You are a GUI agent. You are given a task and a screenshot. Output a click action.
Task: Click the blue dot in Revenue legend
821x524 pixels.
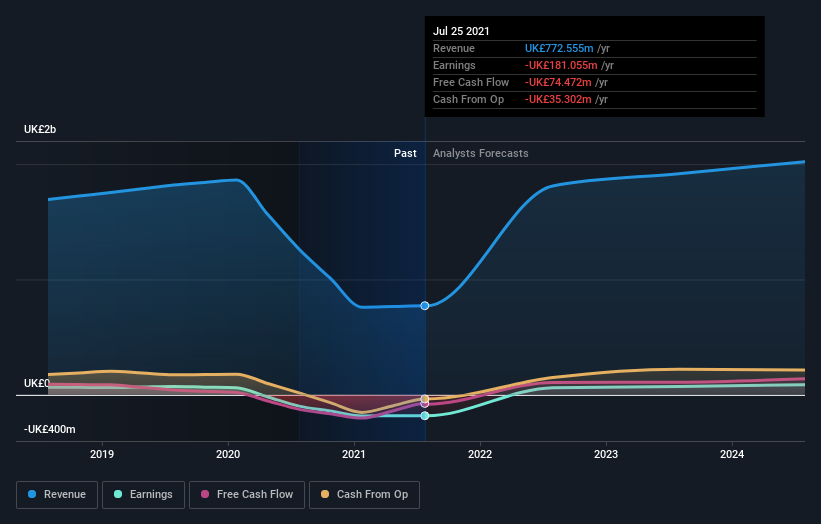tap(32, 494)
